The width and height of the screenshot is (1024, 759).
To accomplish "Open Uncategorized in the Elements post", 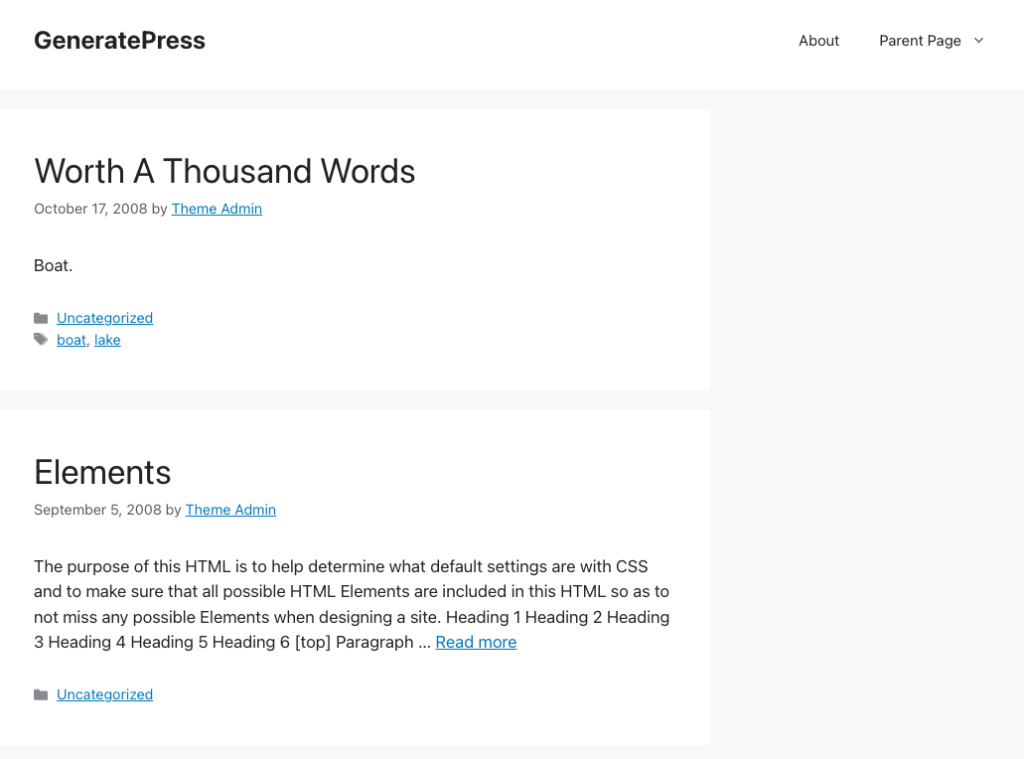I will pos(104,695).
